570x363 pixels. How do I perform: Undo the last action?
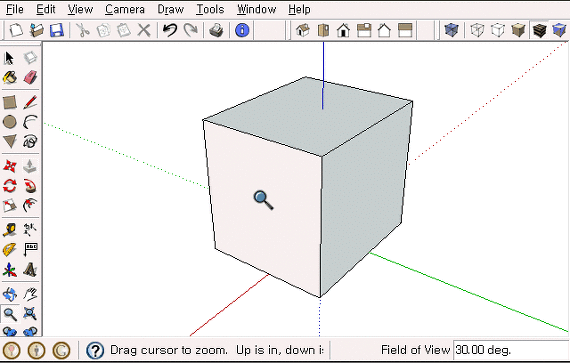pyautogui.click(x=169, y=30)
